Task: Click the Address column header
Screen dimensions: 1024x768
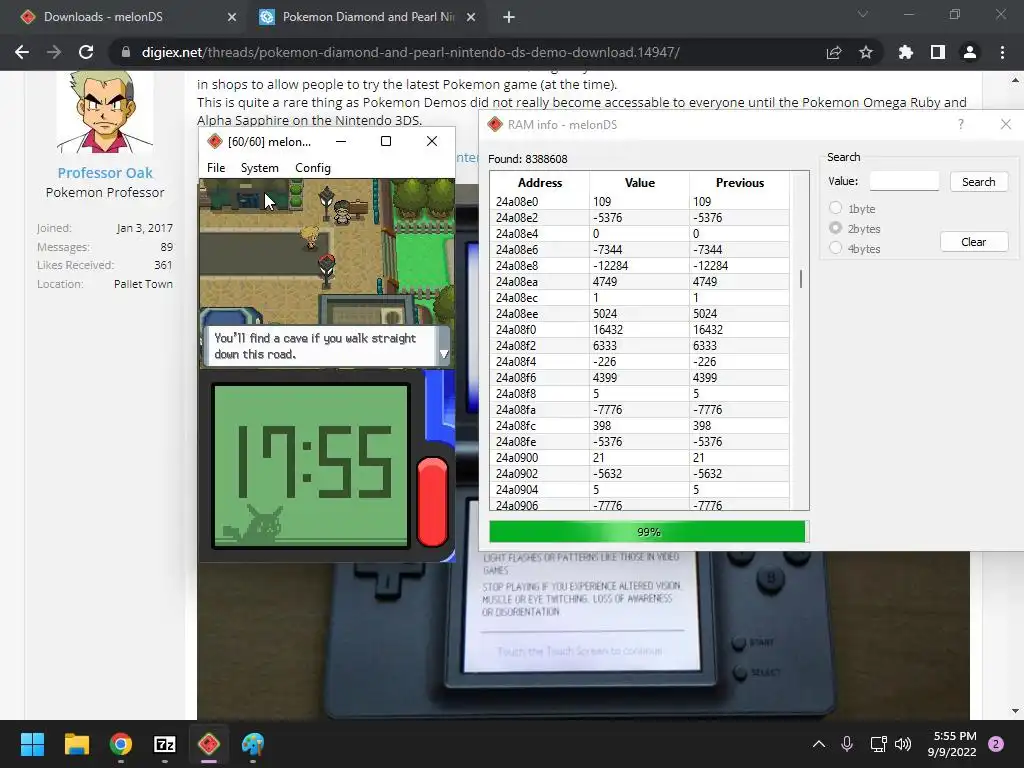Action: click(x=539, y=183)
